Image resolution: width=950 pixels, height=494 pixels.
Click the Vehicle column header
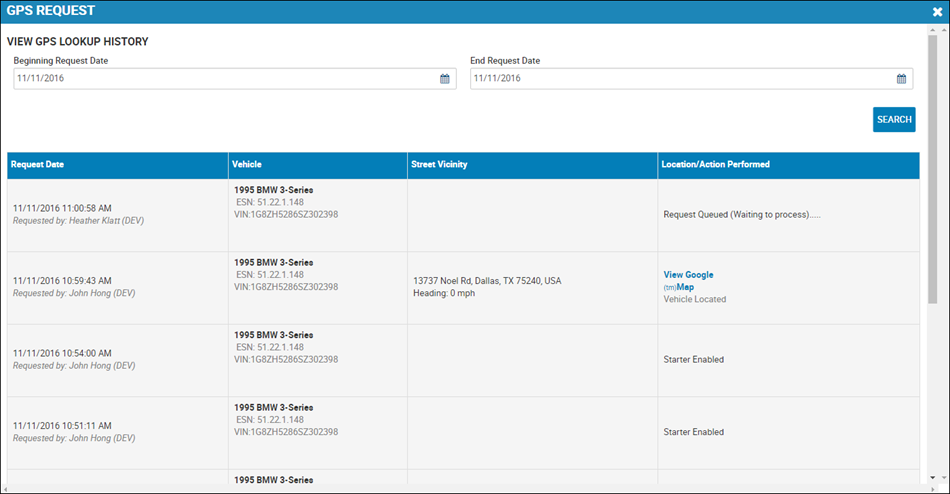click(318, 165)
